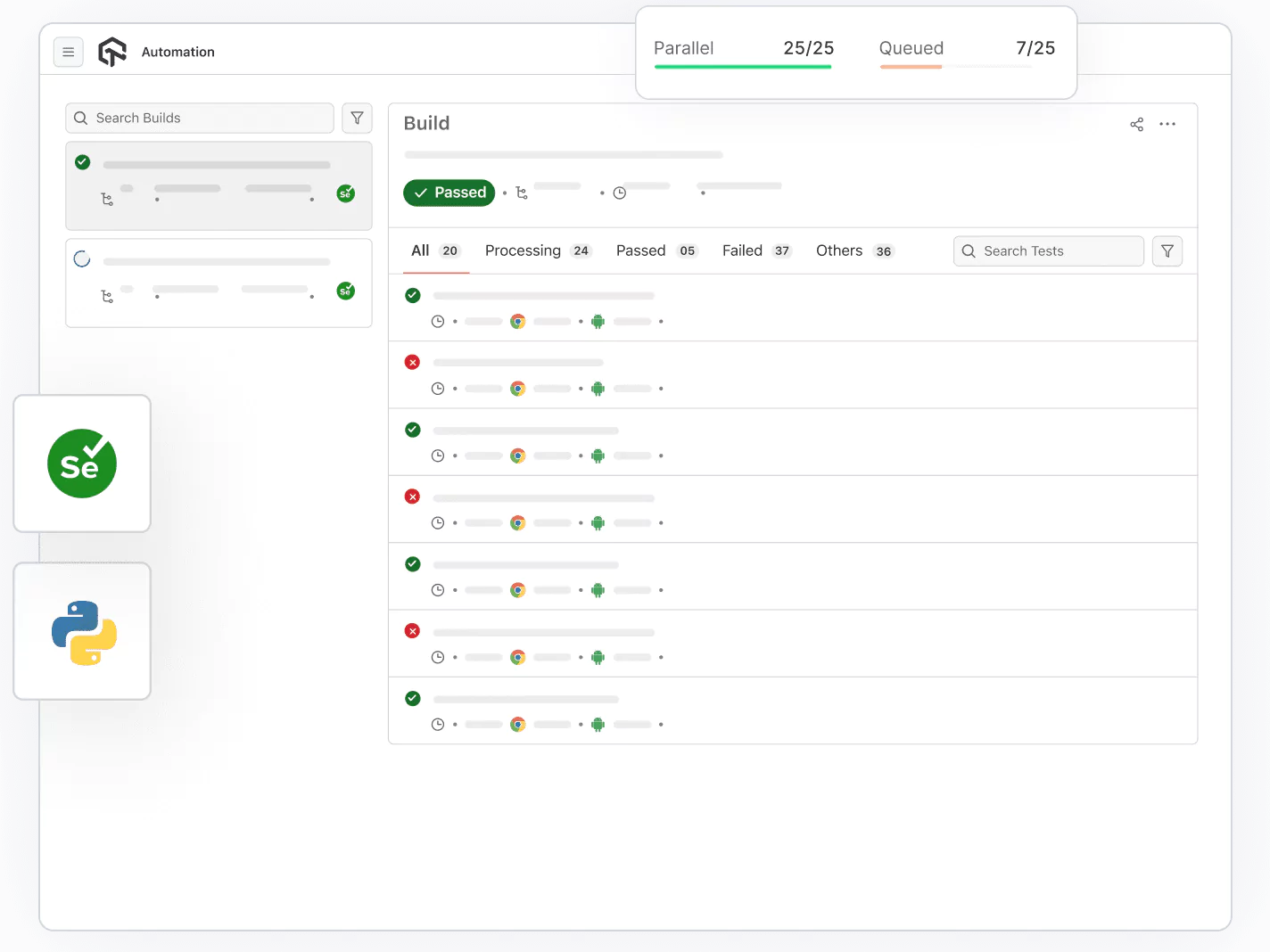Click the green Passed status badge

point(449,193)
